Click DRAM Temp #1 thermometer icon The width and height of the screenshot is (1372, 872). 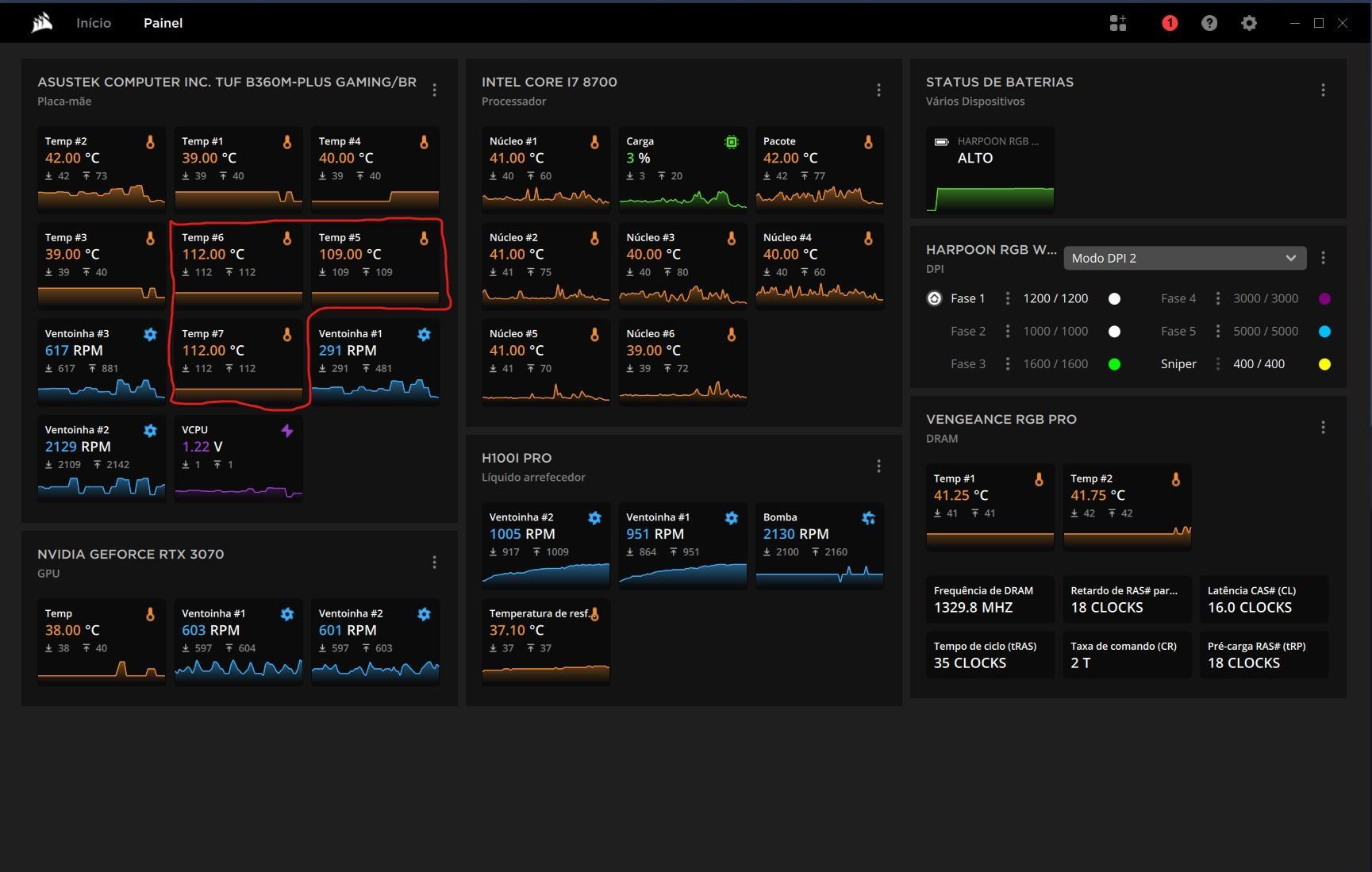[1039, 479]
